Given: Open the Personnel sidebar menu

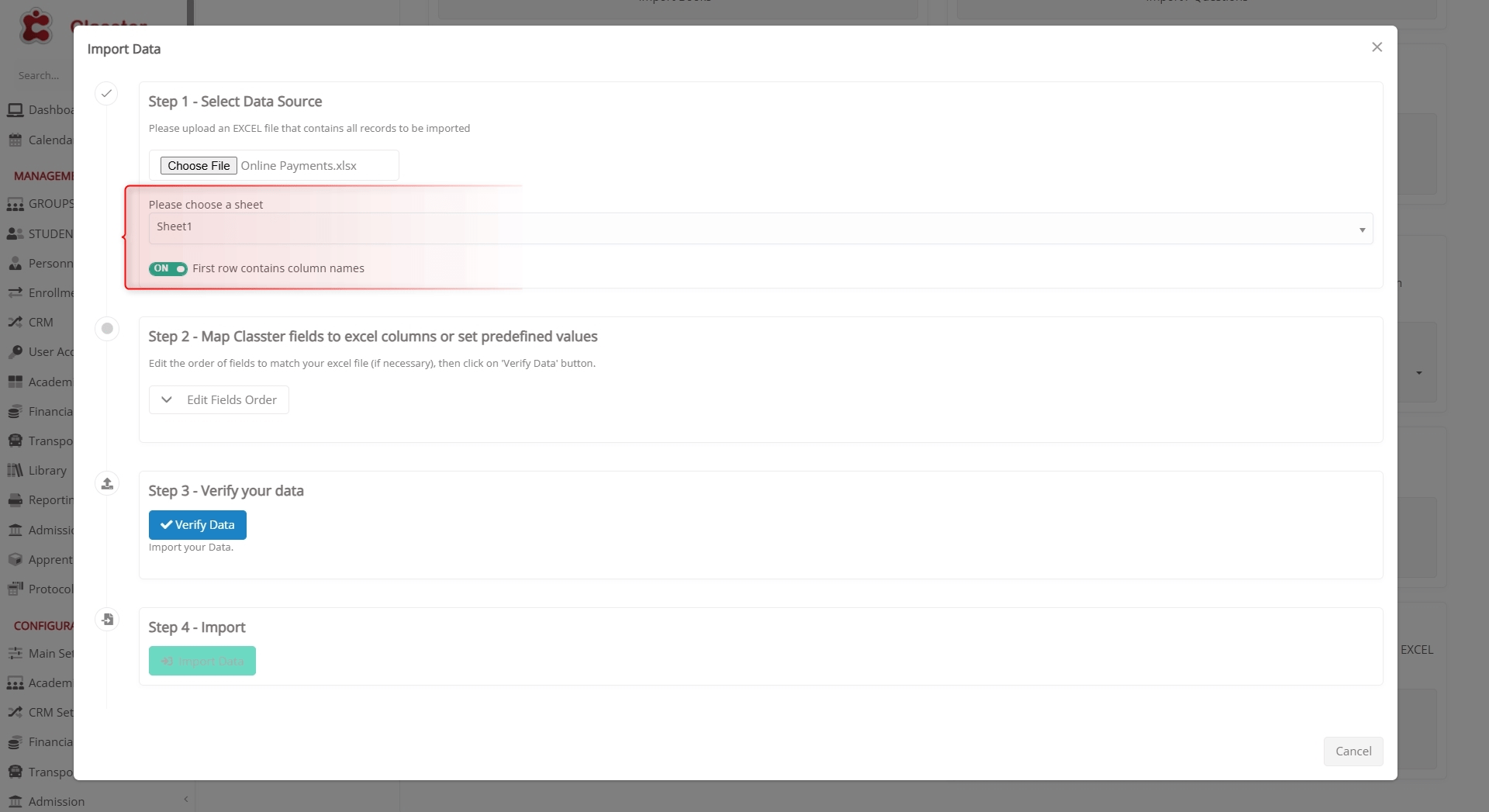Looking at the screenshot, I should 47,263.
